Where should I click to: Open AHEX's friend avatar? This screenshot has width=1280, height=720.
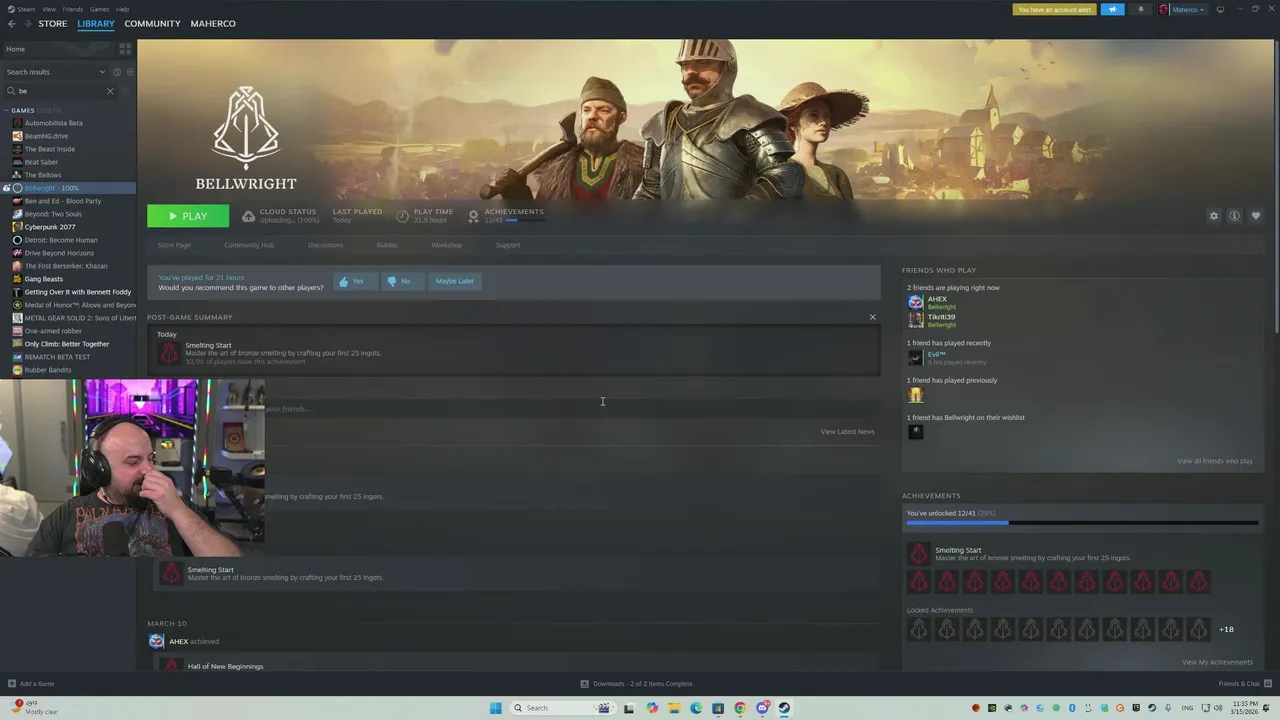(x=915, y=302)
